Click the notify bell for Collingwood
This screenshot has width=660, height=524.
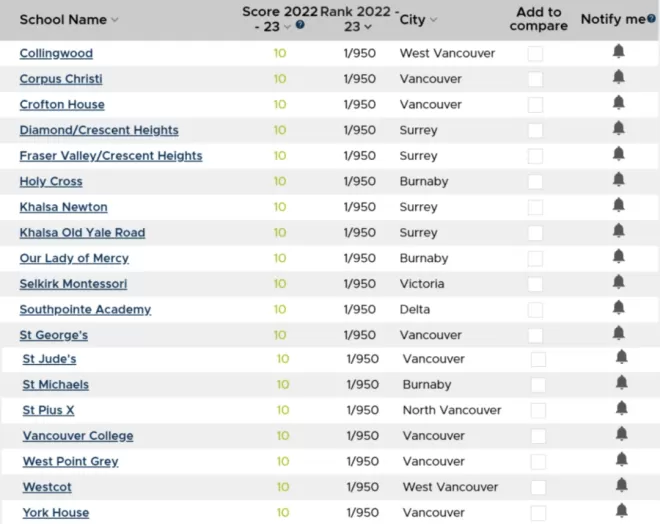coord(618,51)
